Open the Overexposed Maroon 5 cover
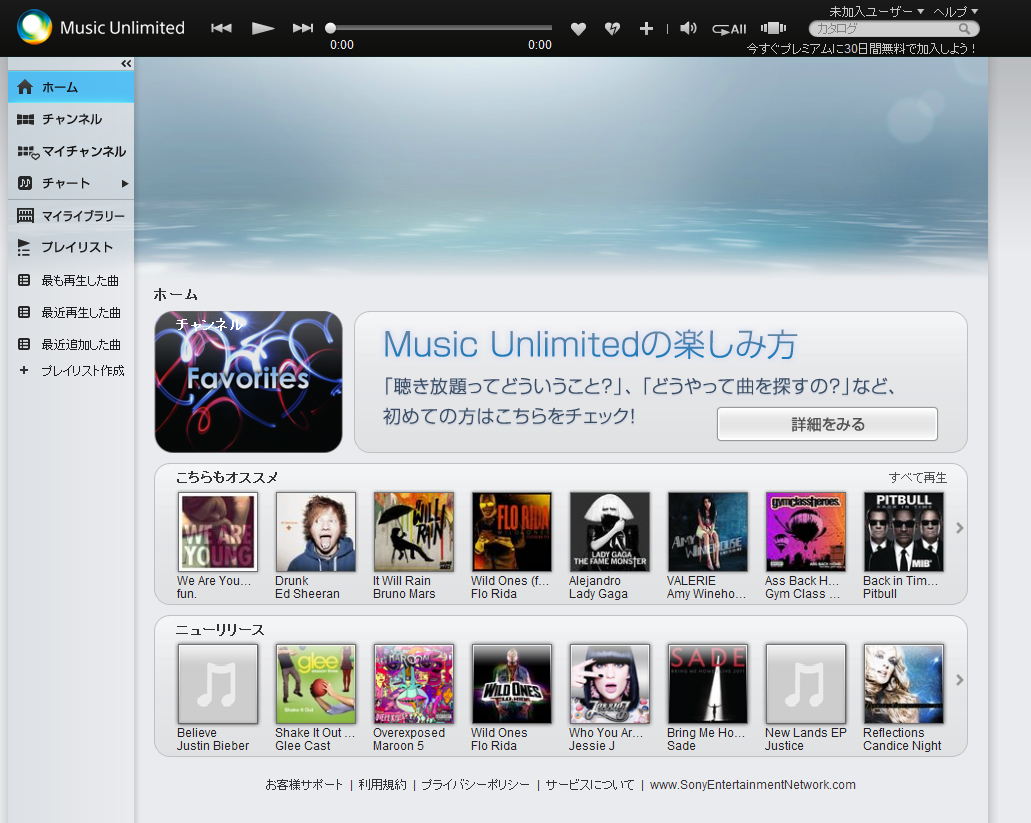The height and width of the screenshot is (823, 1031). coord(414,684)
